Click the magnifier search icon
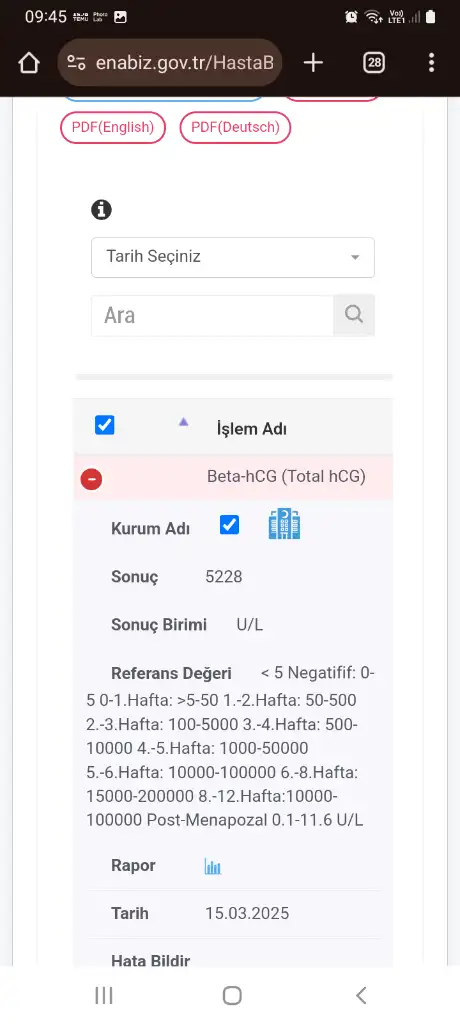Image resolution: width=460 pixels, height=1024 pixels. (354, 315)
